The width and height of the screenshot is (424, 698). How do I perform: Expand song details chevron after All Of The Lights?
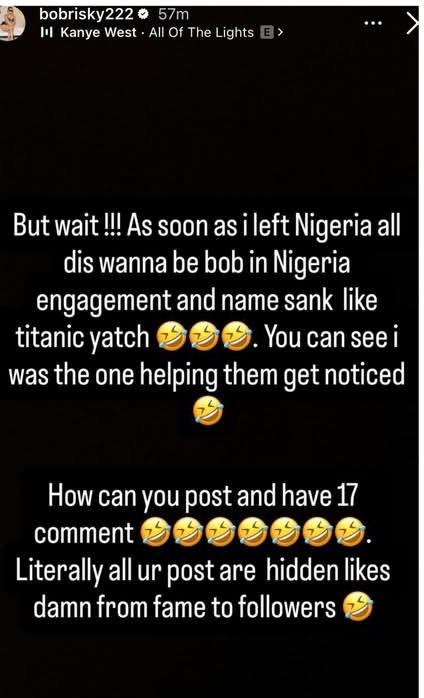coord(280,32)
